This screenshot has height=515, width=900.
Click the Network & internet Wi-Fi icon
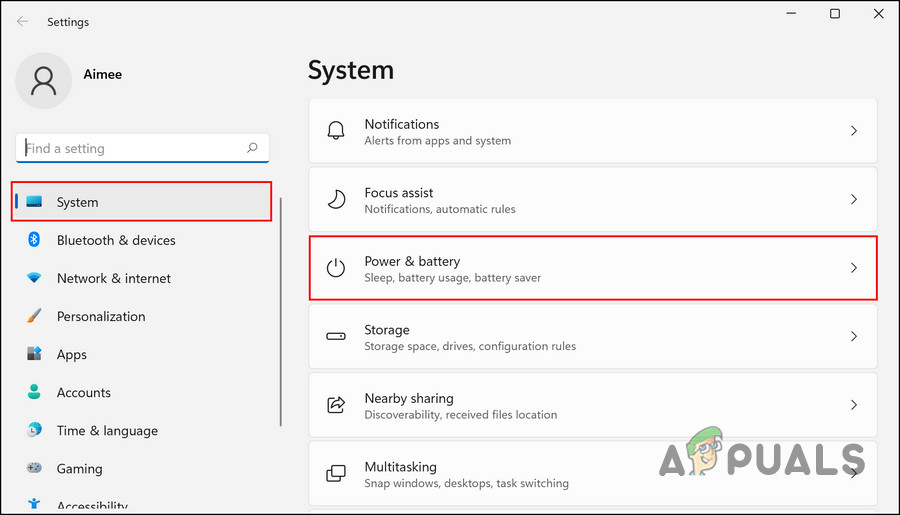click(x=34, y=278)
